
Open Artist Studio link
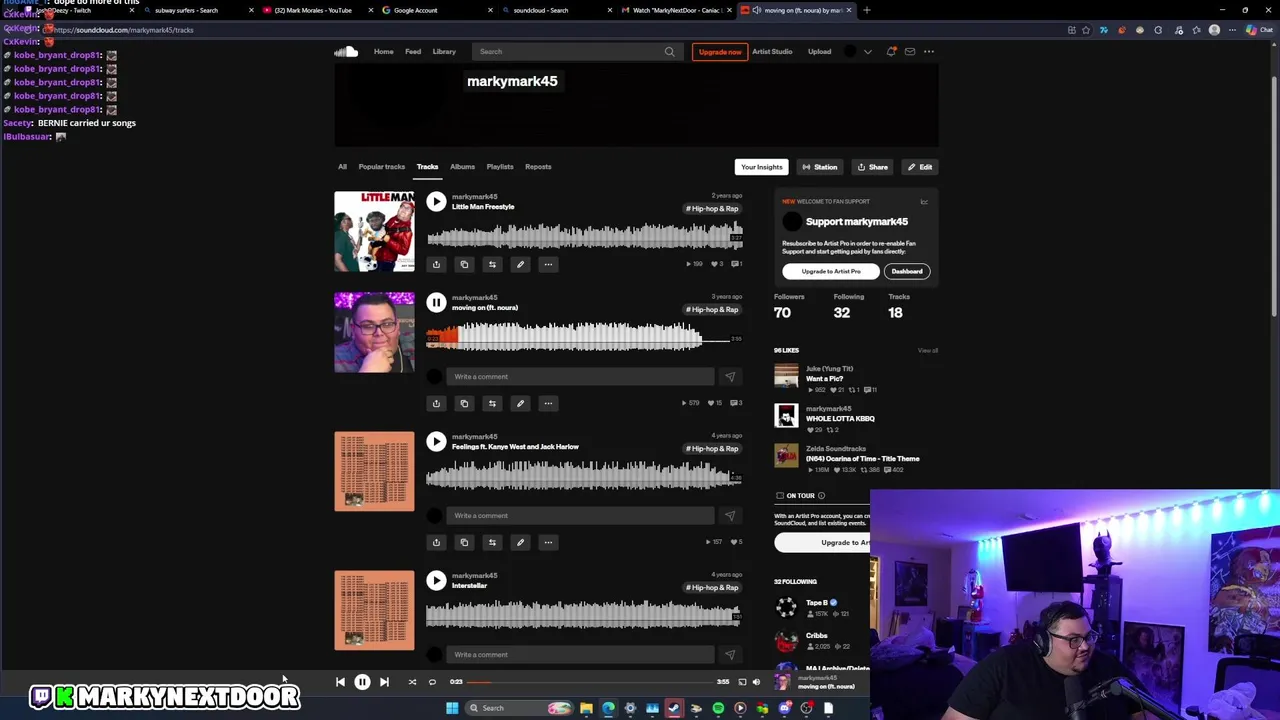[x=772, y=51]
